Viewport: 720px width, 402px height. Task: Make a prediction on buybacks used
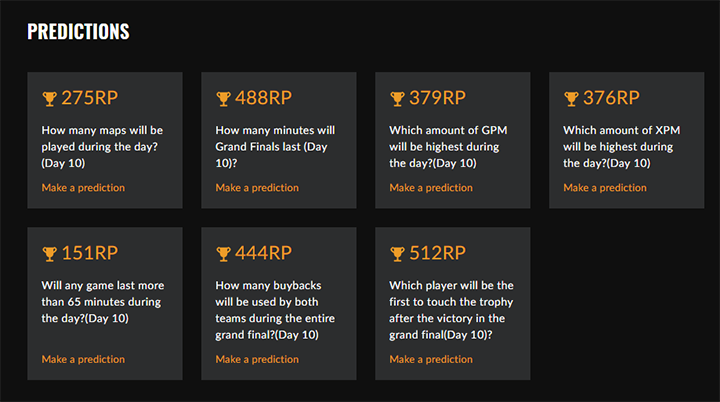click(x=257, y=360)
